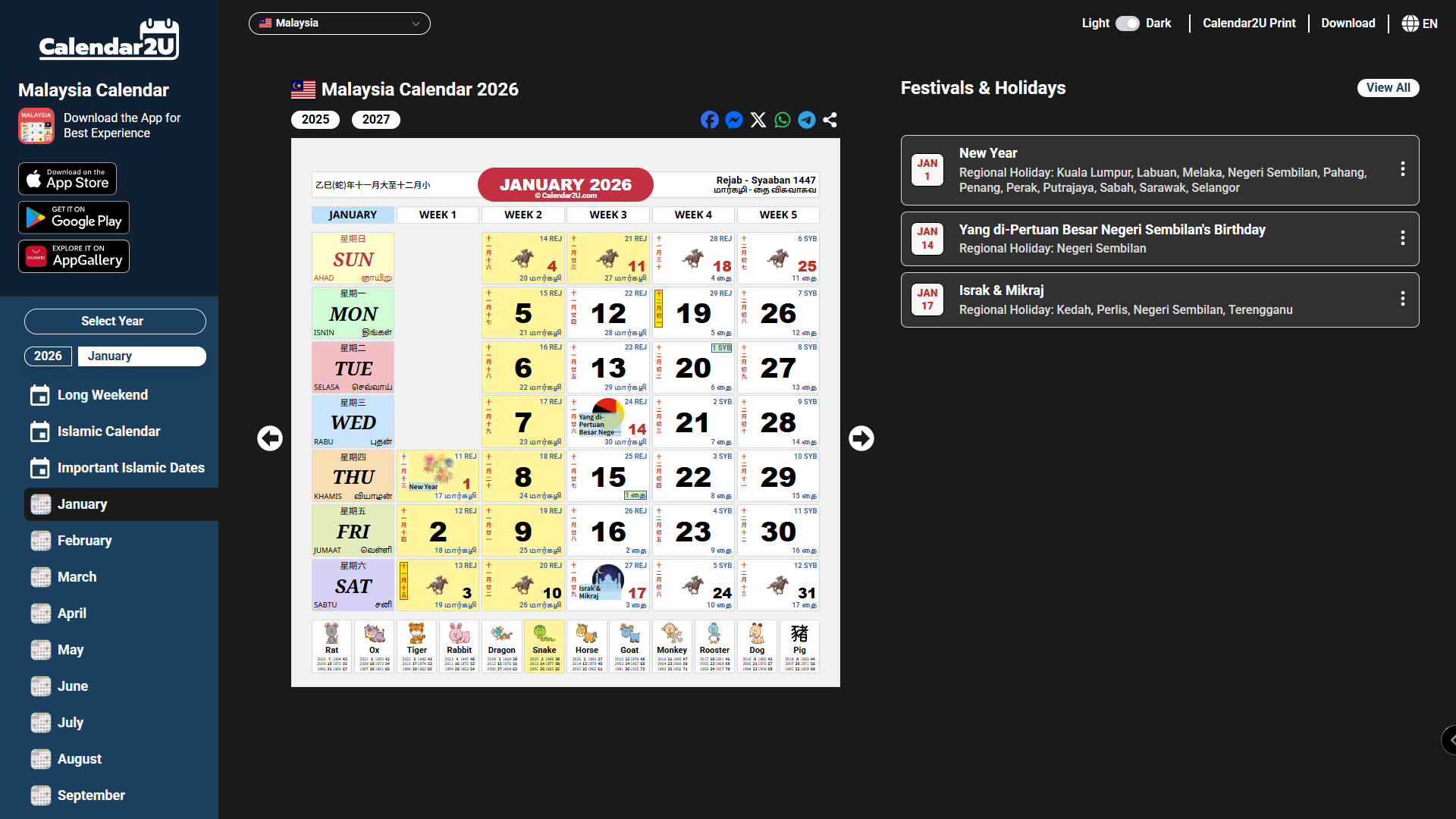The width and height of the screenshot is (1456, 819).
Task: Share calendar on WhatsApp
Action: click(x=782, y=120)
